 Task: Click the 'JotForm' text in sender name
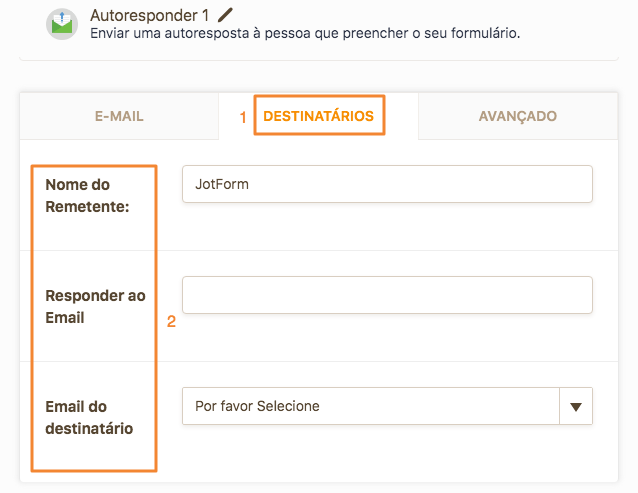point(222,184)
